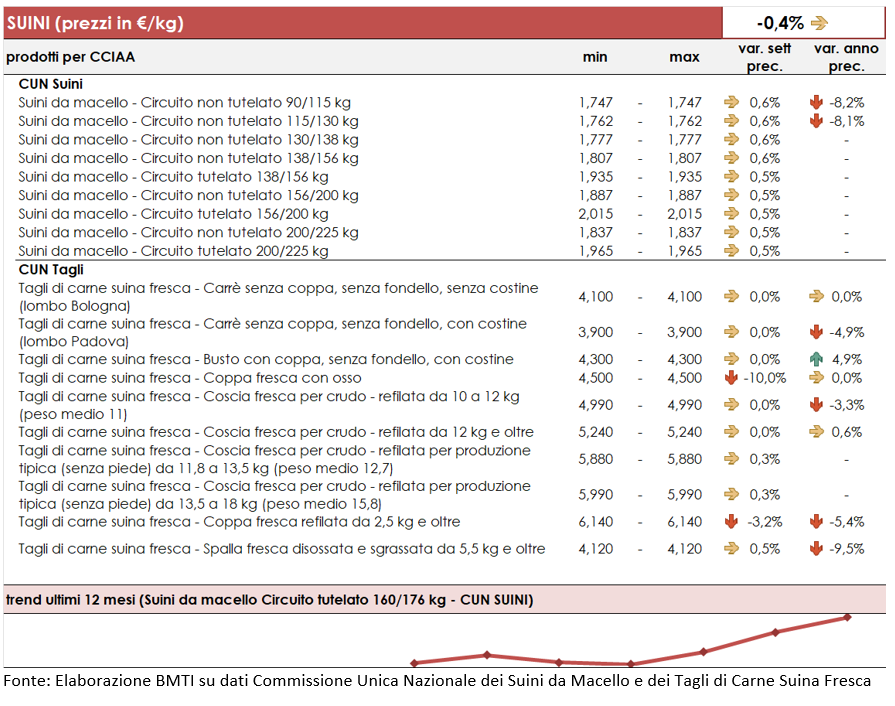Click the 'trend ultimi 12 mesi' chart title
This screenshot has height=706, width=895.
point(269,600)
